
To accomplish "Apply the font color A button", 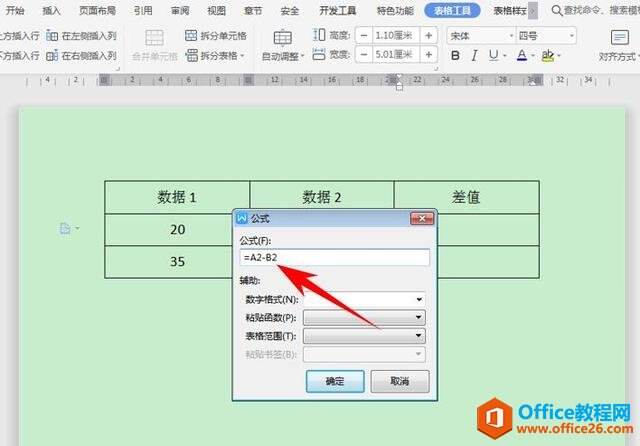I will (x=522, y=55).
